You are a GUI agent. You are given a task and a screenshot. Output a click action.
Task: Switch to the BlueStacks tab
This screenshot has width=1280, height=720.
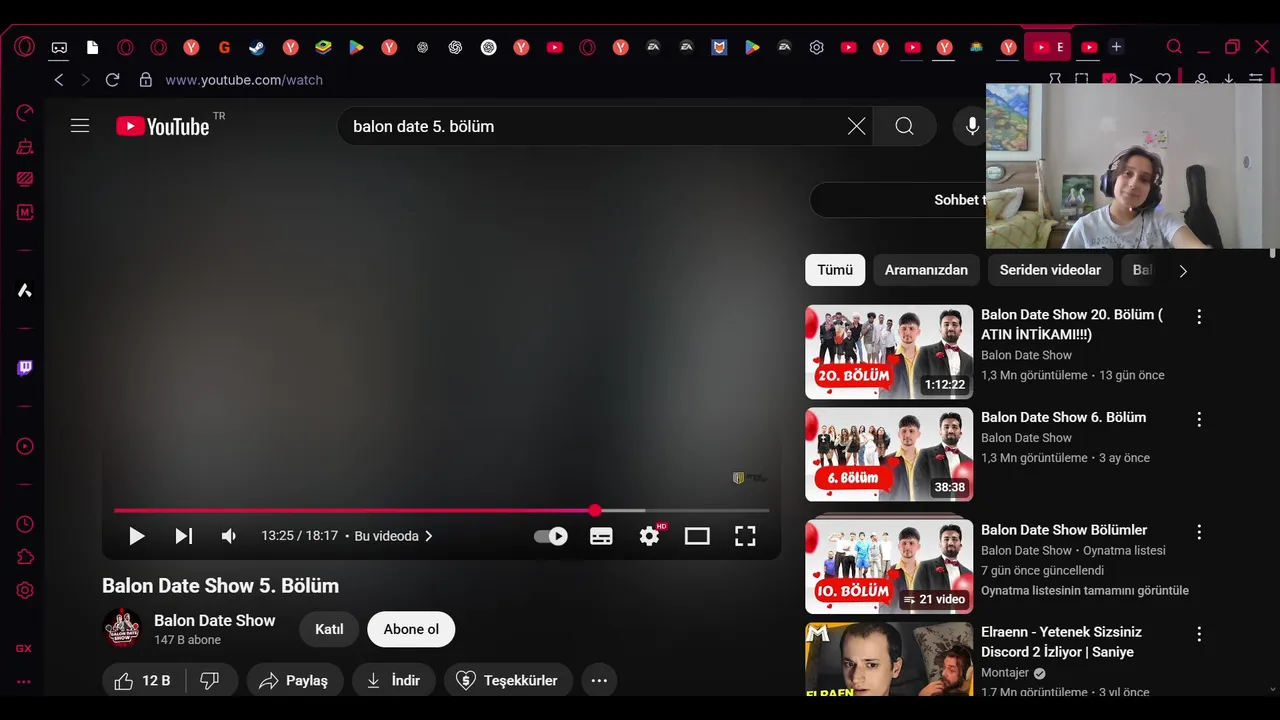click(323, 47)
